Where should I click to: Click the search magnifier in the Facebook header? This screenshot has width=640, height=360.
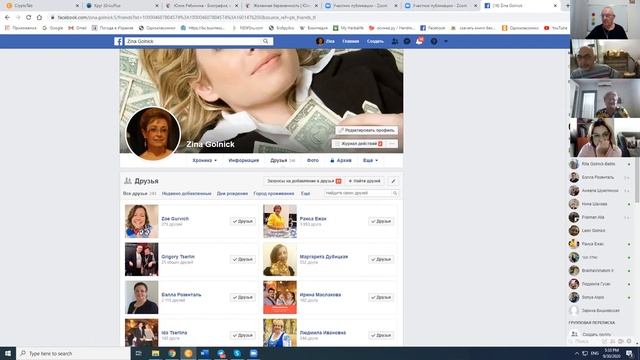pyautogui.click(x=266, y=41)
